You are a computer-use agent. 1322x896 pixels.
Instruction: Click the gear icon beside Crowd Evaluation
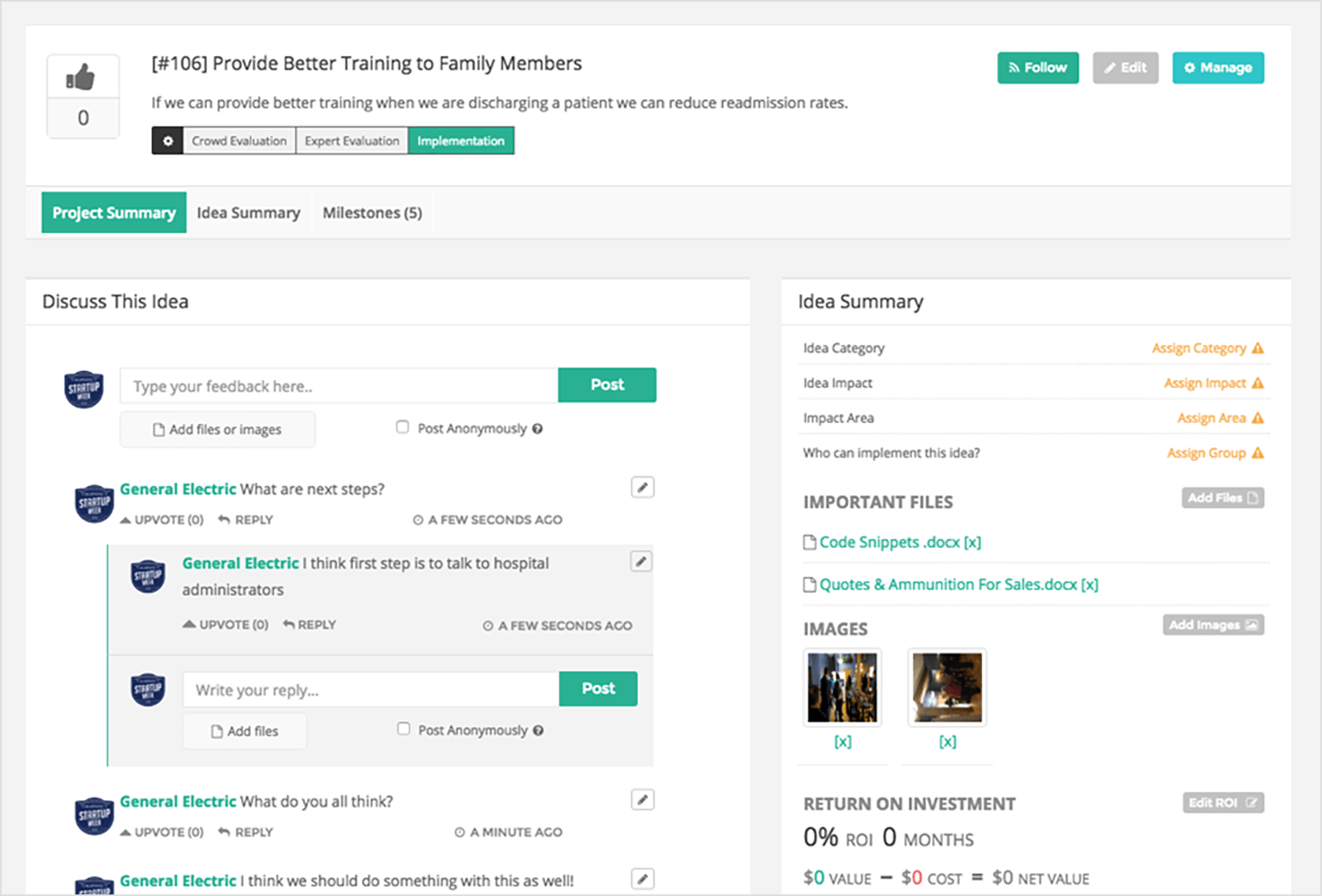[x=168, y=141]
